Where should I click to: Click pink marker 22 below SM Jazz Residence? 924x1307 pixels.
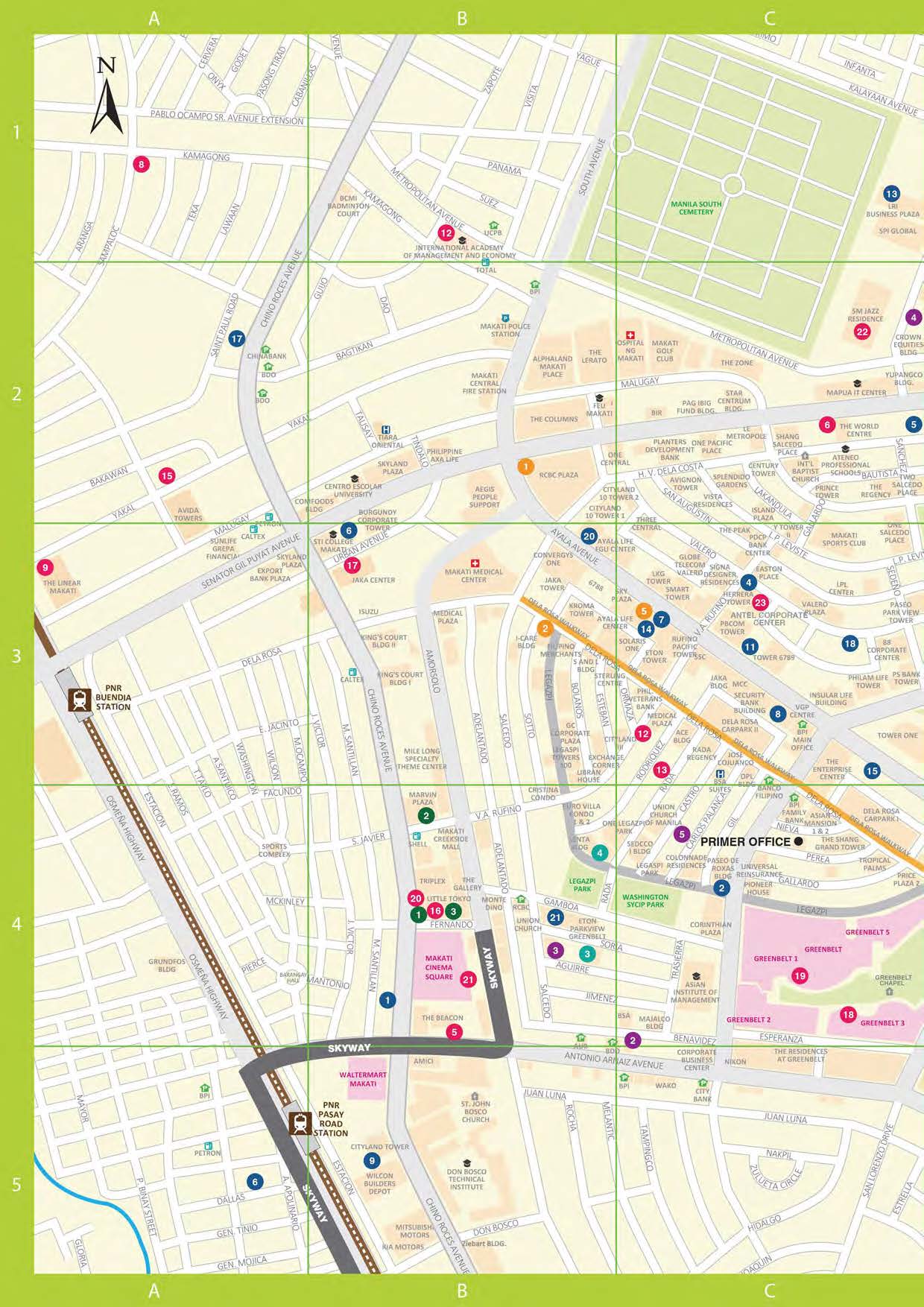[862, 332]
